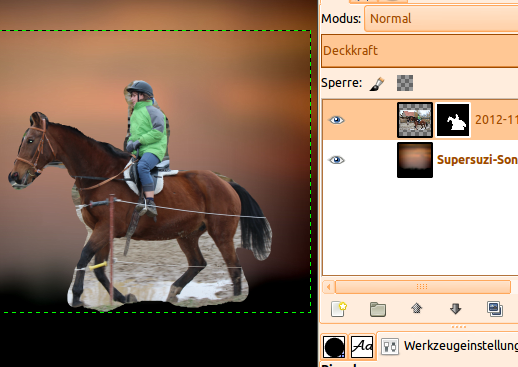Select the horse layer mask thumbnail

453,120
